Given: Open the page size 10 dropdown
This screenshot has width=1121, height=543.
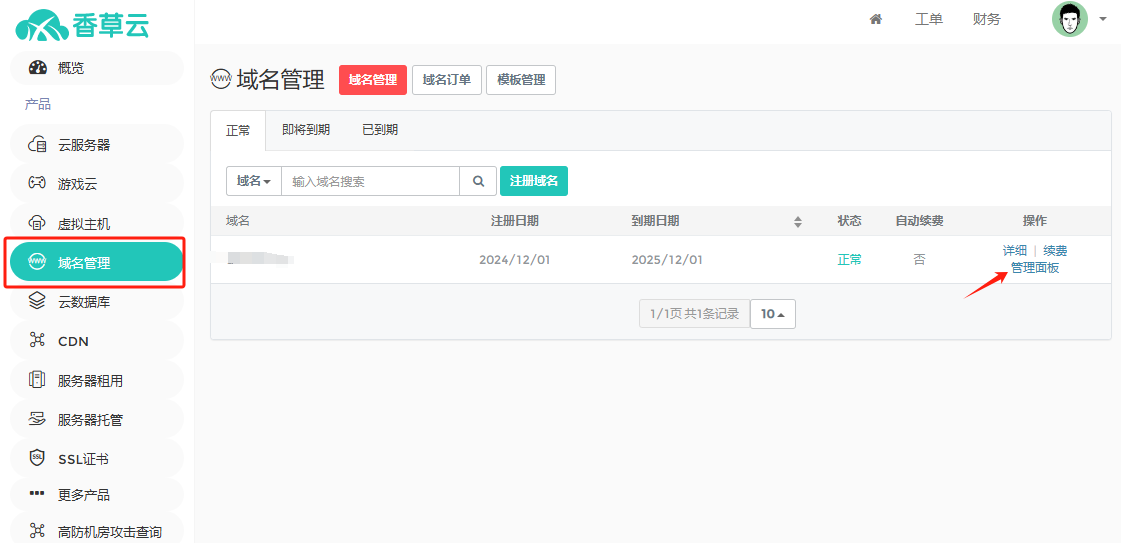Looking at the screenshot, I should click(x=773, y=314).
